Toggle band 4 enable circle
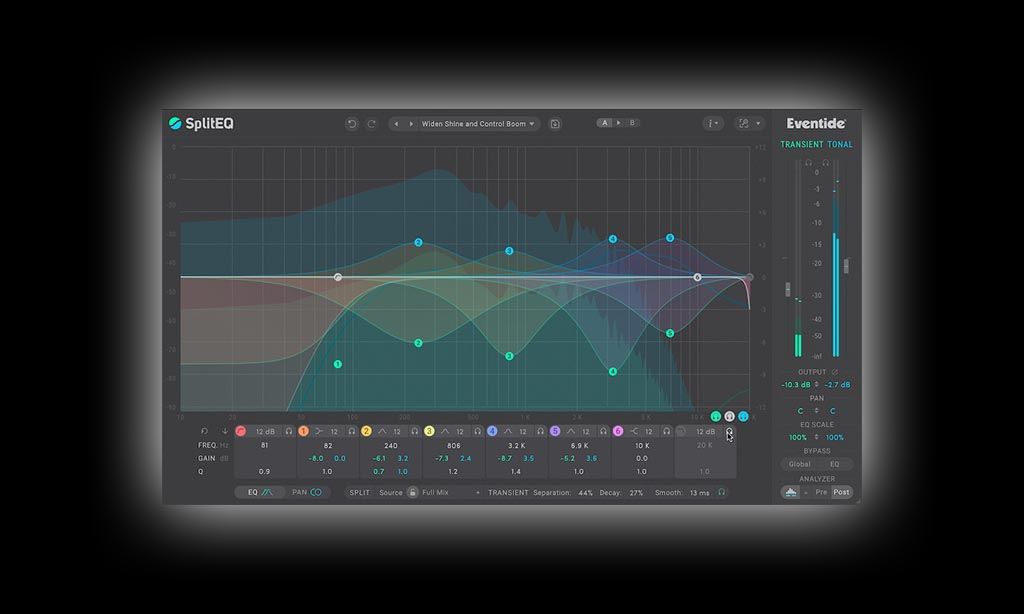1024x614 pixels. pyautogui.click(x=492, y=431)
